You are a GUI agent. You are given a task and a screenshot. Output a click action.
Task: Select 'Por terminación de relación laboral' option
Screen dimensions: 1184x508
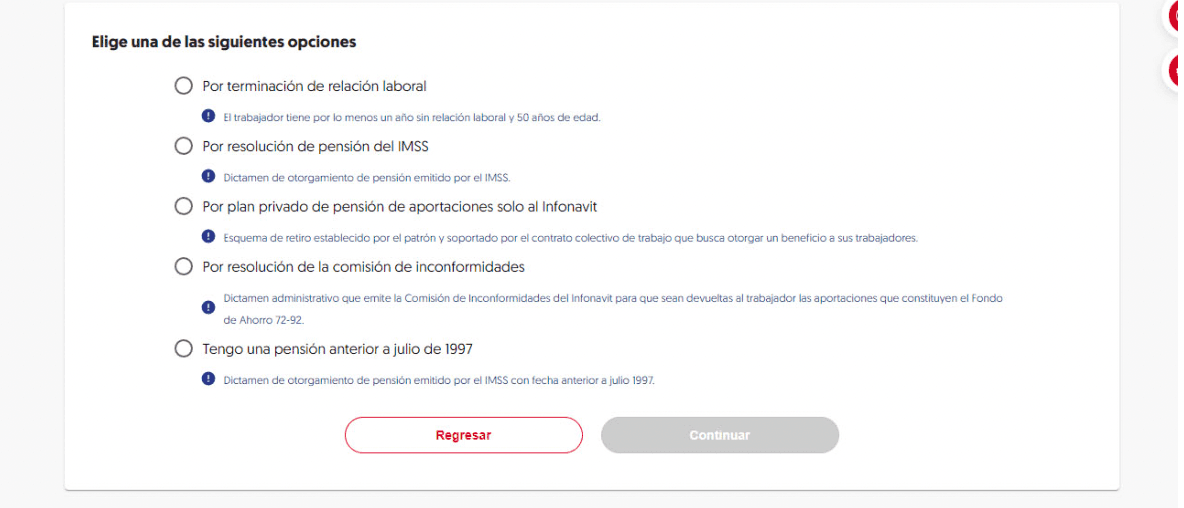click(x=183, y=86)
